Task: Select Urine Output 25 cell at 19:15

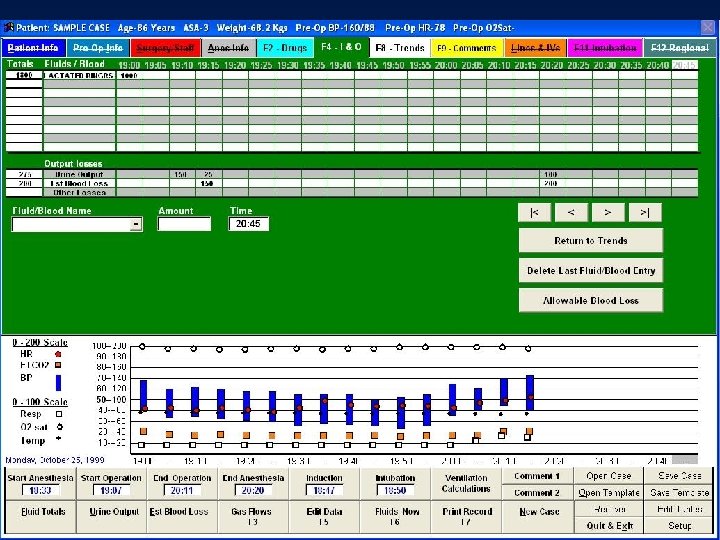Action: pyautogui.click(x=209, y=174)
